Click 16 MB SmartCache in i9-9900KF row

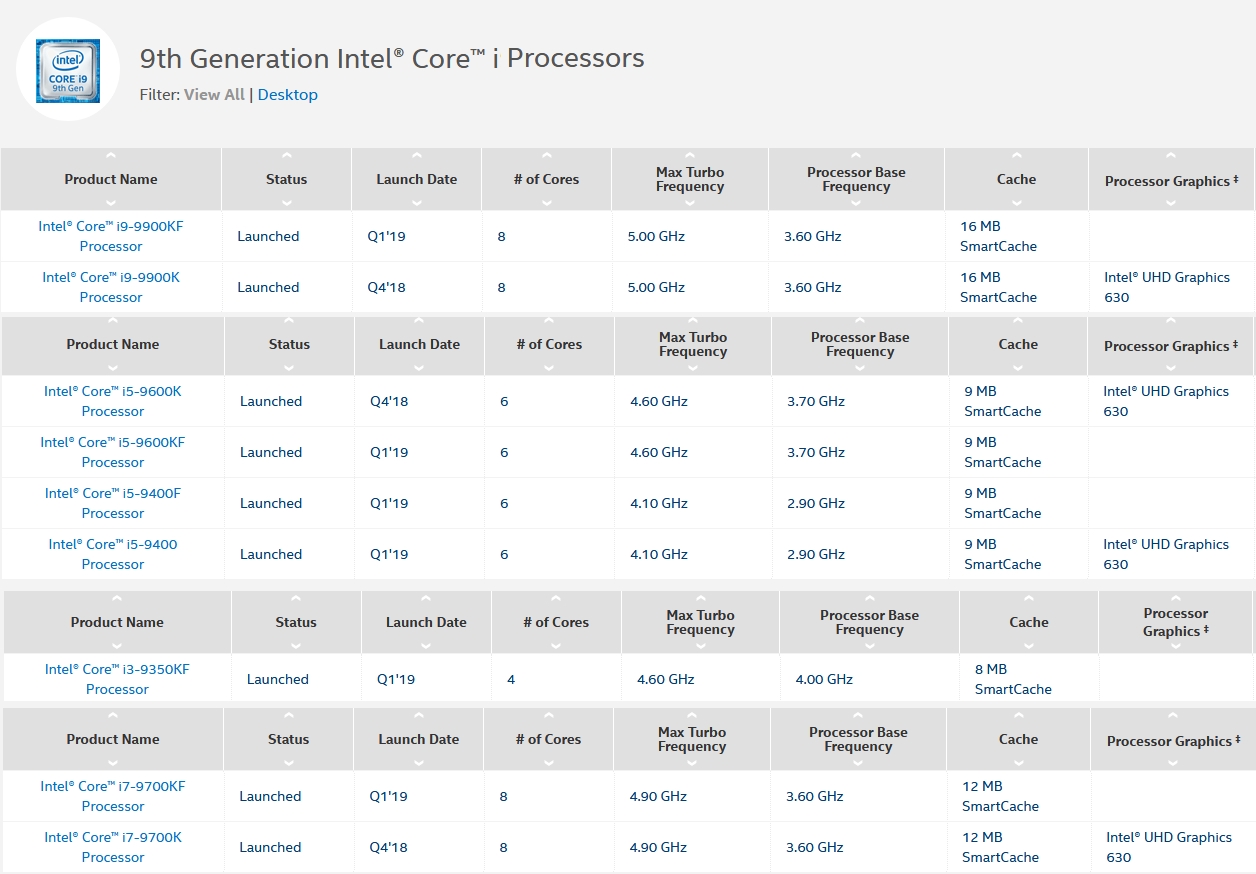[x=998, y=236]
